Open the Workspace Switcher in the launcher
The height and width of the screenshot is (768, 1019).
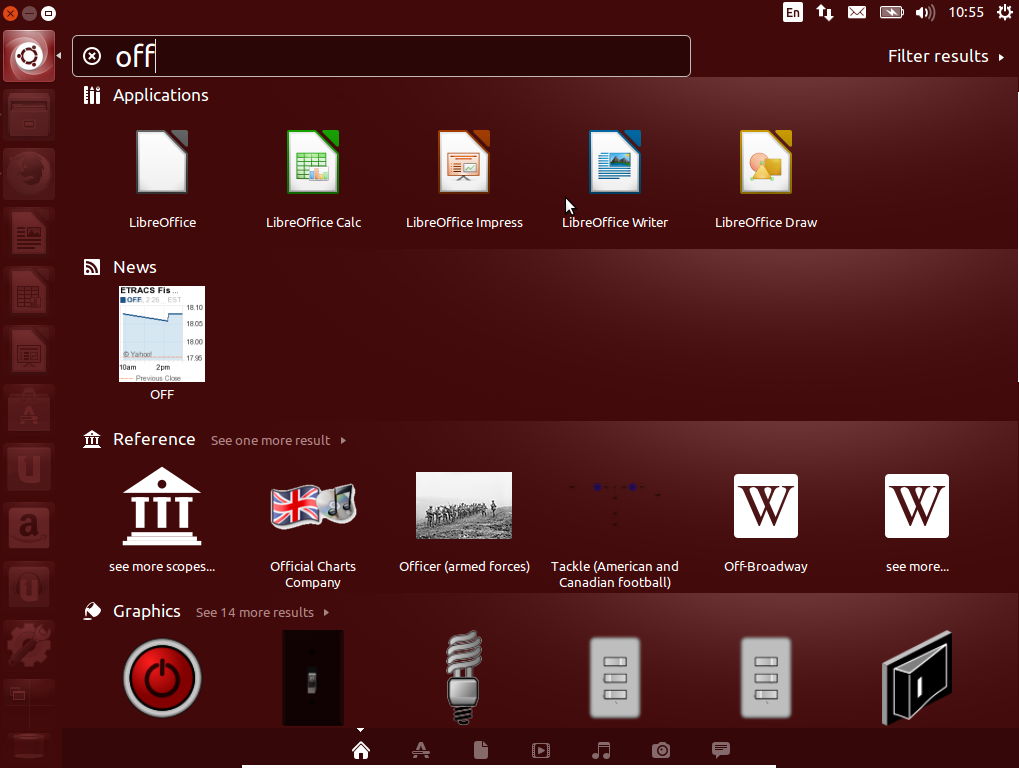[x=29, y=704]
